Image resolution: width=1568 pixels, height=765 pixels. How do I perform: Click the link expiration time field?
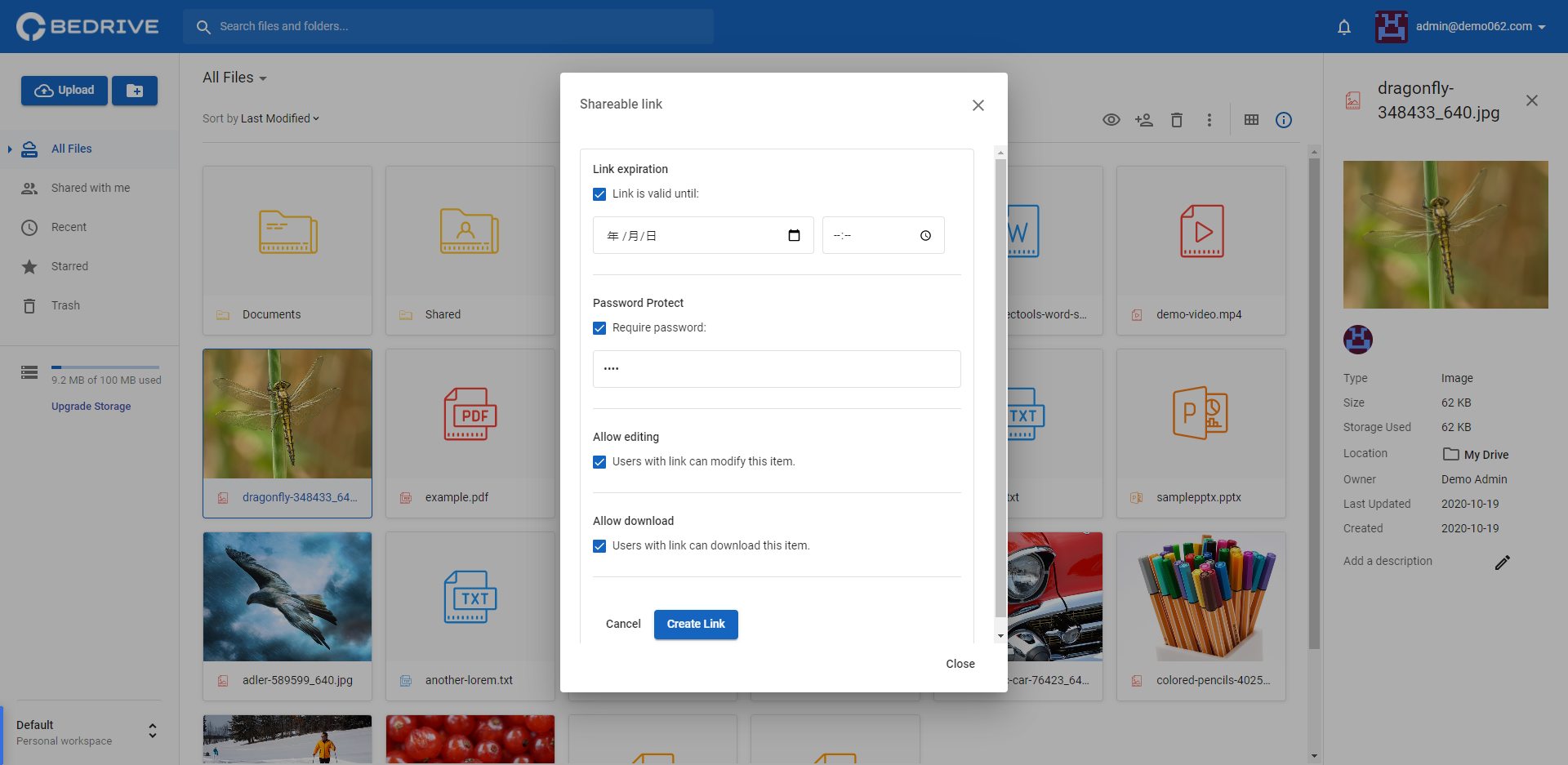pos(883,235)
